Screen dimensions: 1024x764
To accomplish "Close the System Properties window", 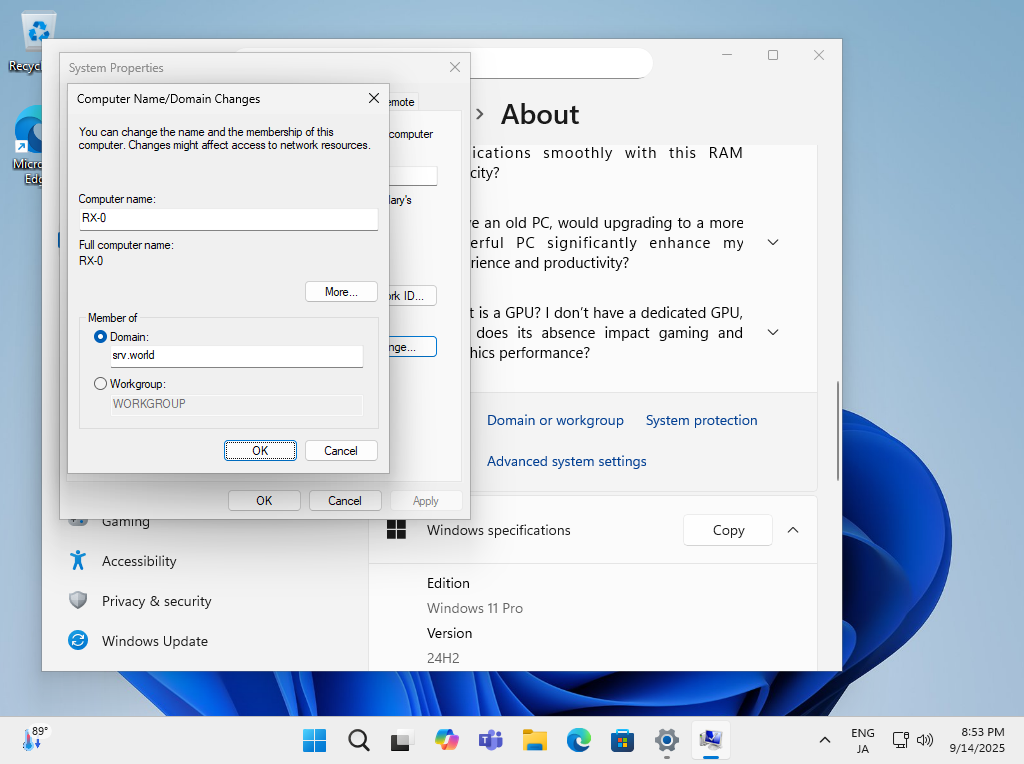I will pos(455,67).
